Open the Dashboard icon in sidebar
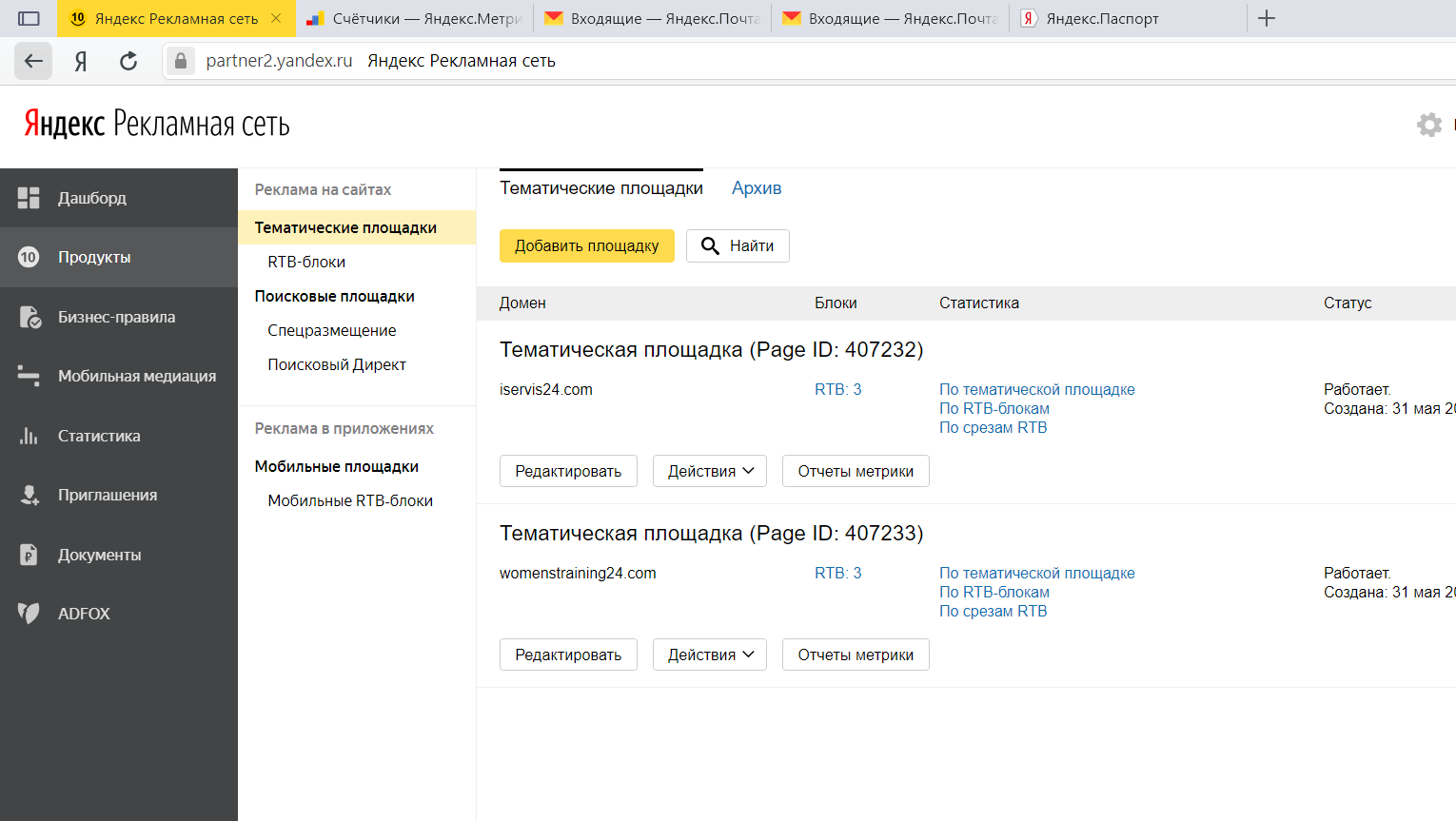 29,198
